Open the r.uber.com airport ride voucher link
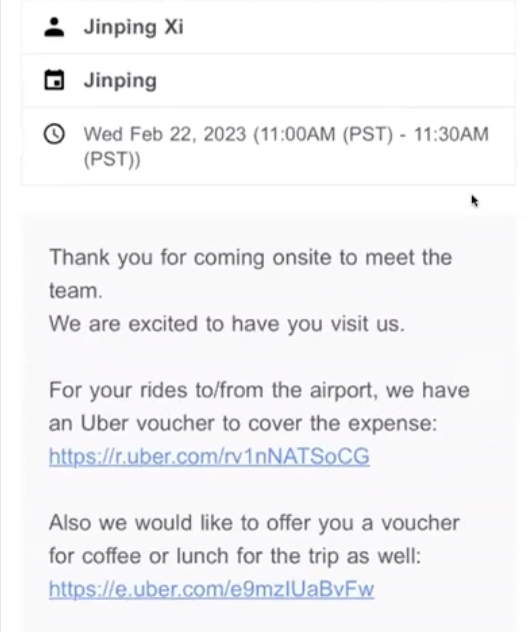 tap(209, 457)
